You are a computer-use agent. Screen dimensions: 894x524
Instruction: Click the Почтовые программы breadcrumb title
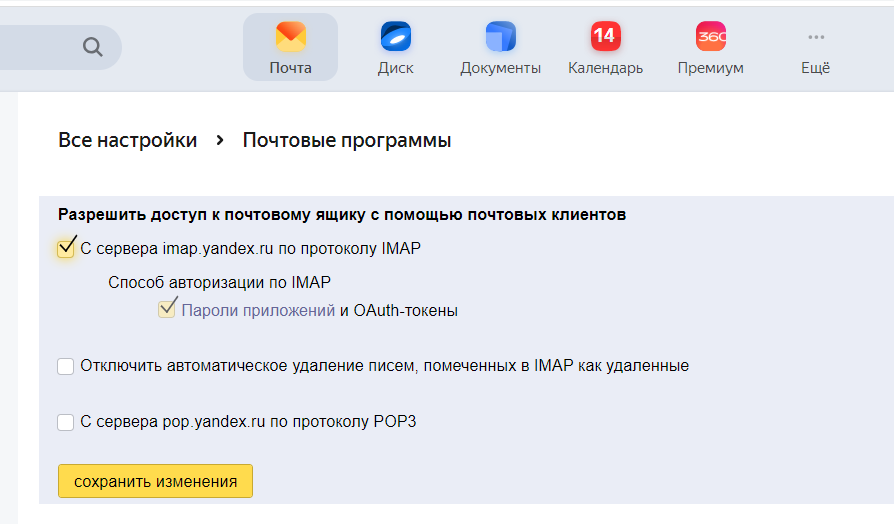click(347, 140)
